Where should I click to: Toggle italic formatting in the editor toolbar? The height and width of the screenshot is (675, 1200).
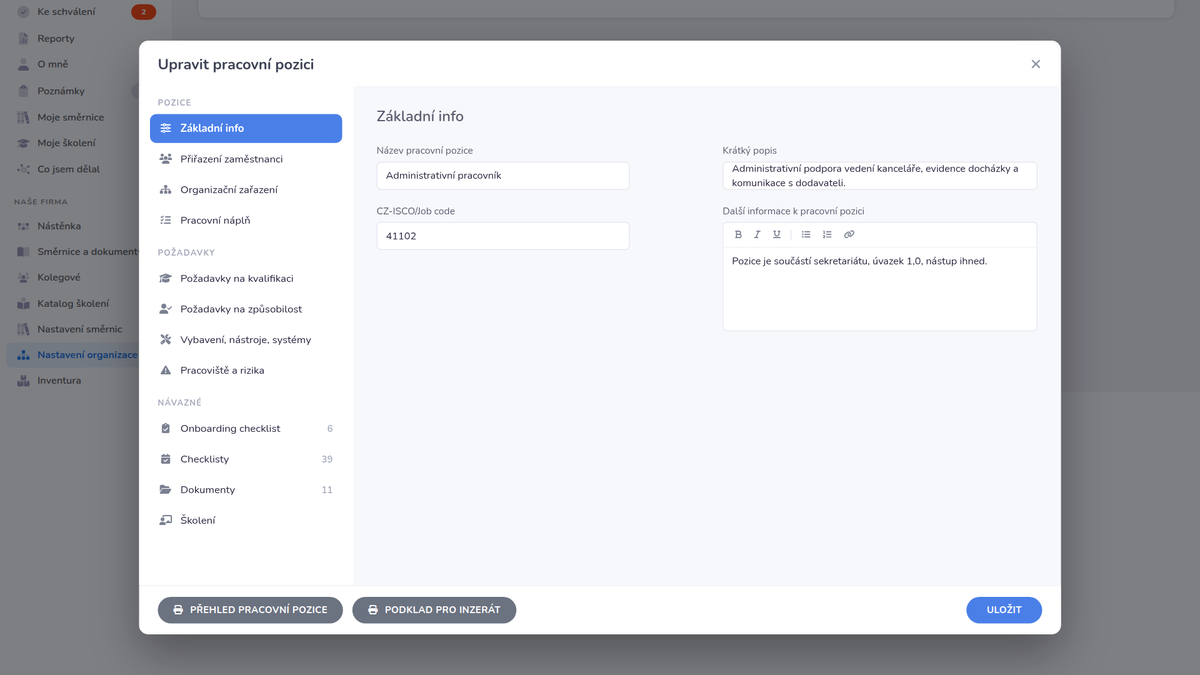pos(757,235)
